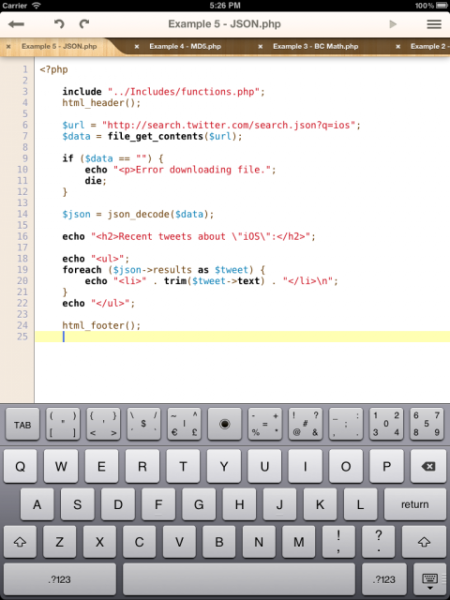
Task: Tap the hash and punctuation symbols key
Action: 305,425
